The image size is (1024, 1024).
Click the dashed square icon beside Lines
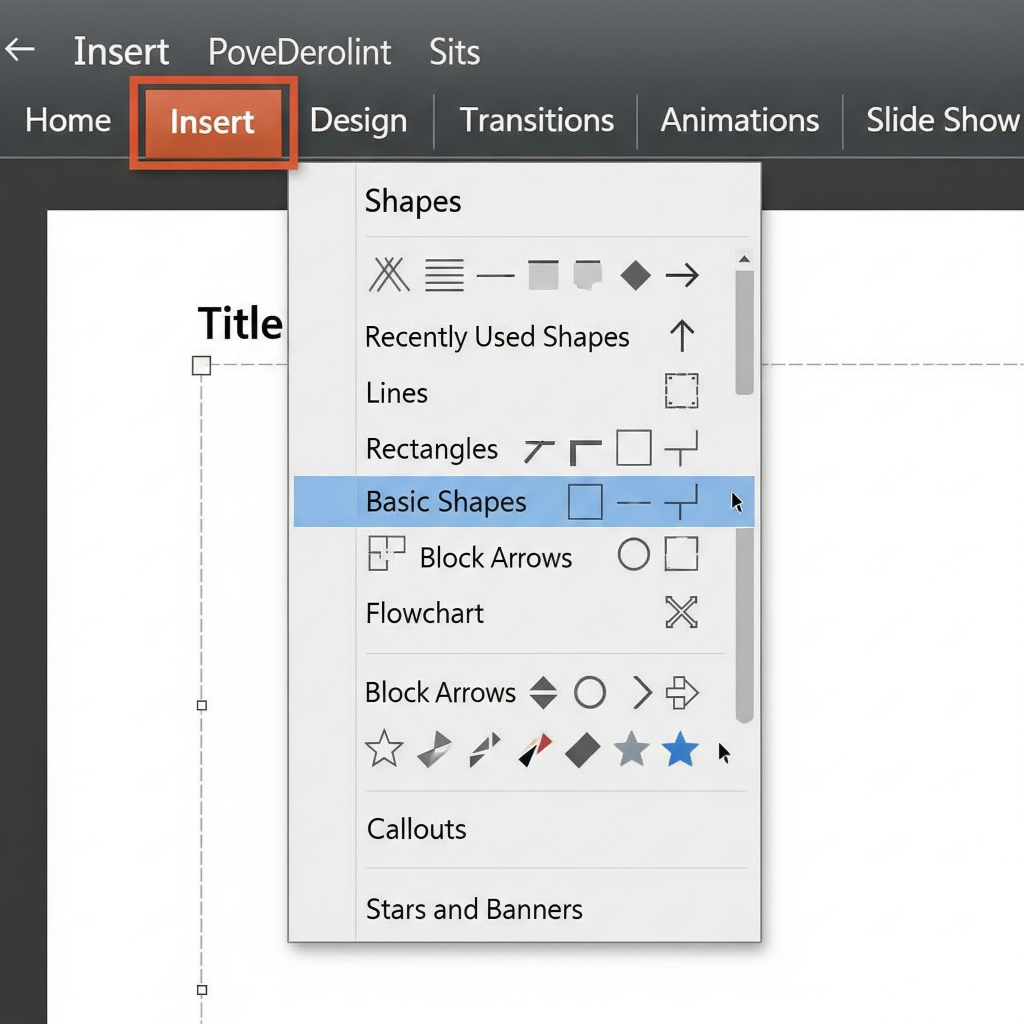click(x=682, y=391)
